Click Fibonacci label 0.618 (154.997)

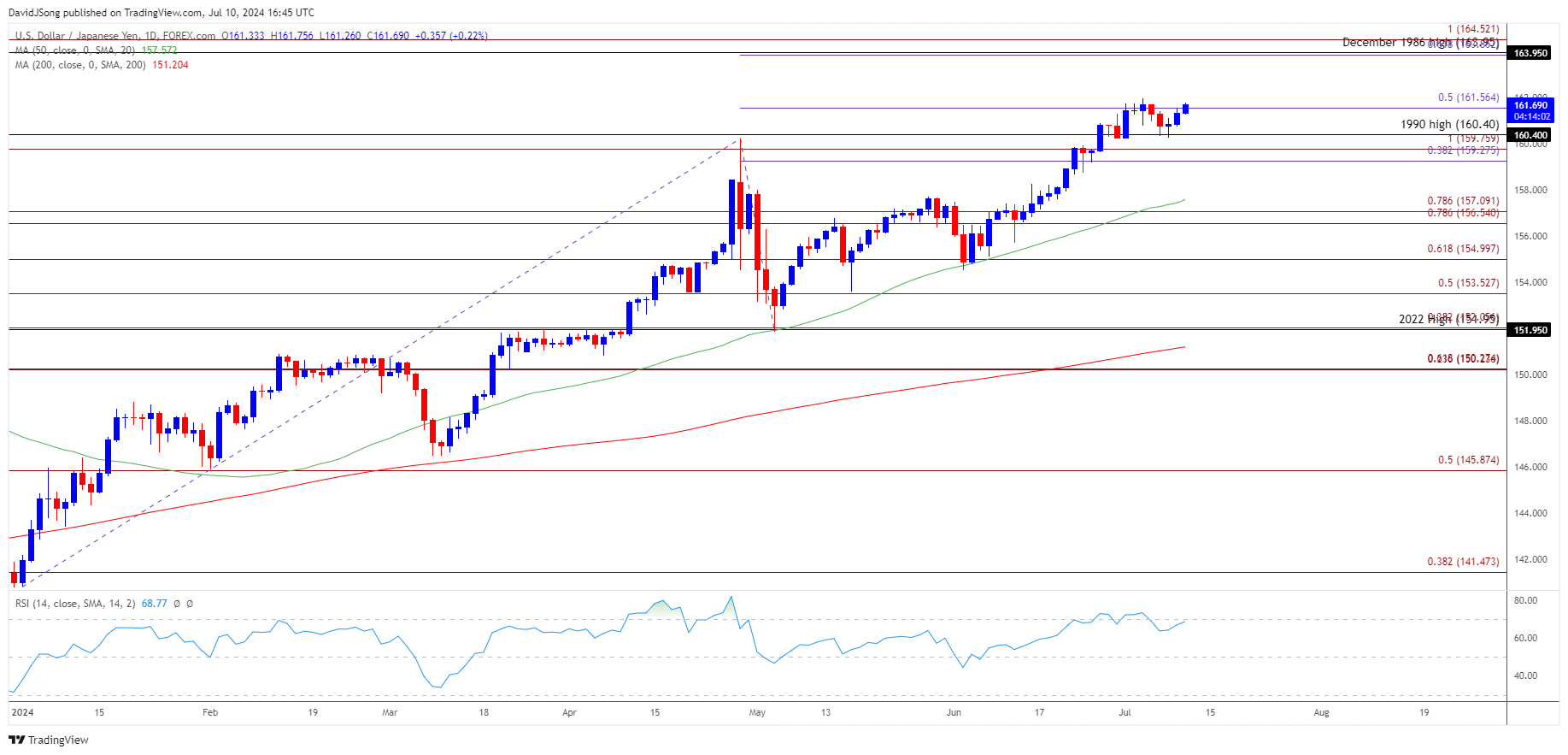coord(1463,249)
